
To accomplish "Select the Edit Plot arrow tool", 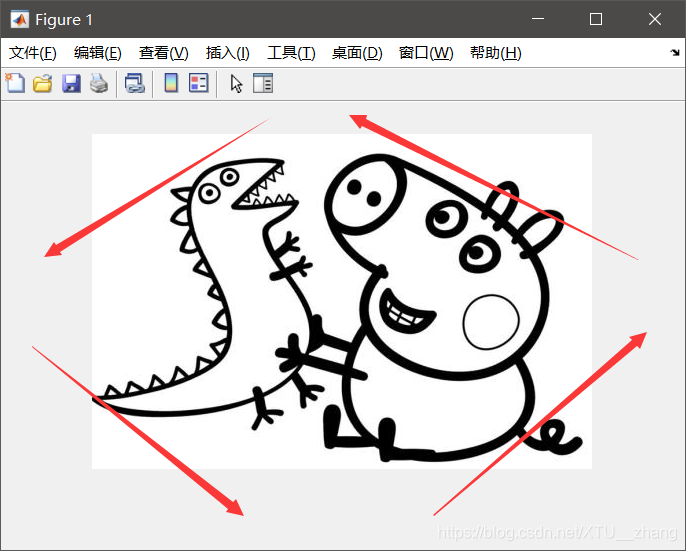I will pos(236,83).
